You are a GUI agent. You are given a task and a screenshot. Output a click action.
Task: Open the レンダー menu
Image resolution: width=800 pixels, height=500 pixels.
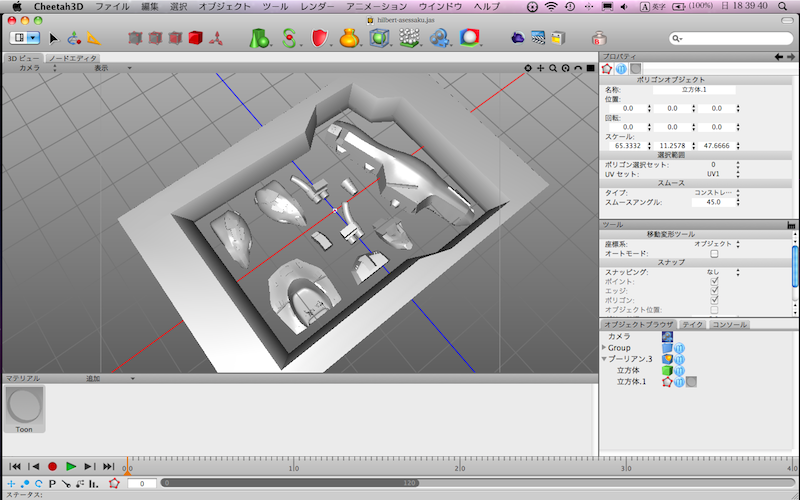(x=317, y=6)
